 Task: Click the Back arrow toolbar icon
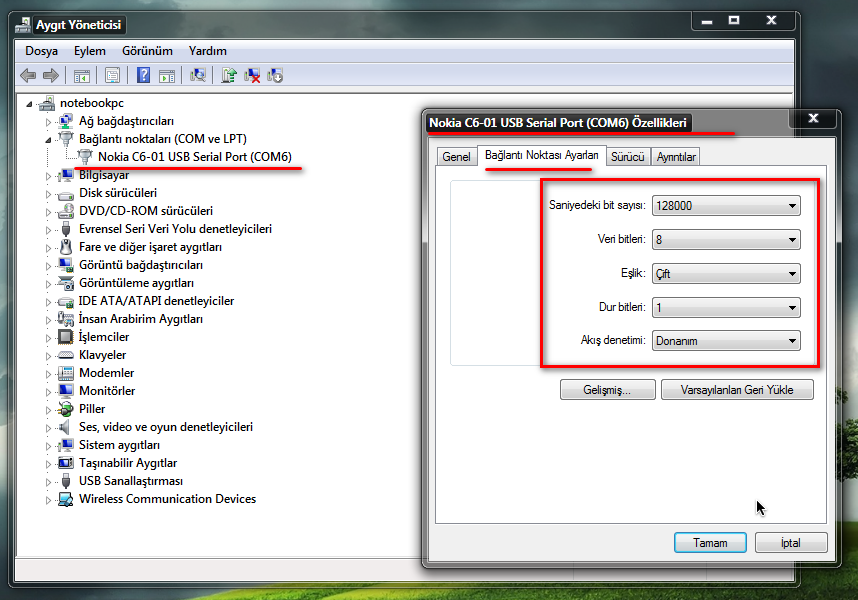point(28,75)
